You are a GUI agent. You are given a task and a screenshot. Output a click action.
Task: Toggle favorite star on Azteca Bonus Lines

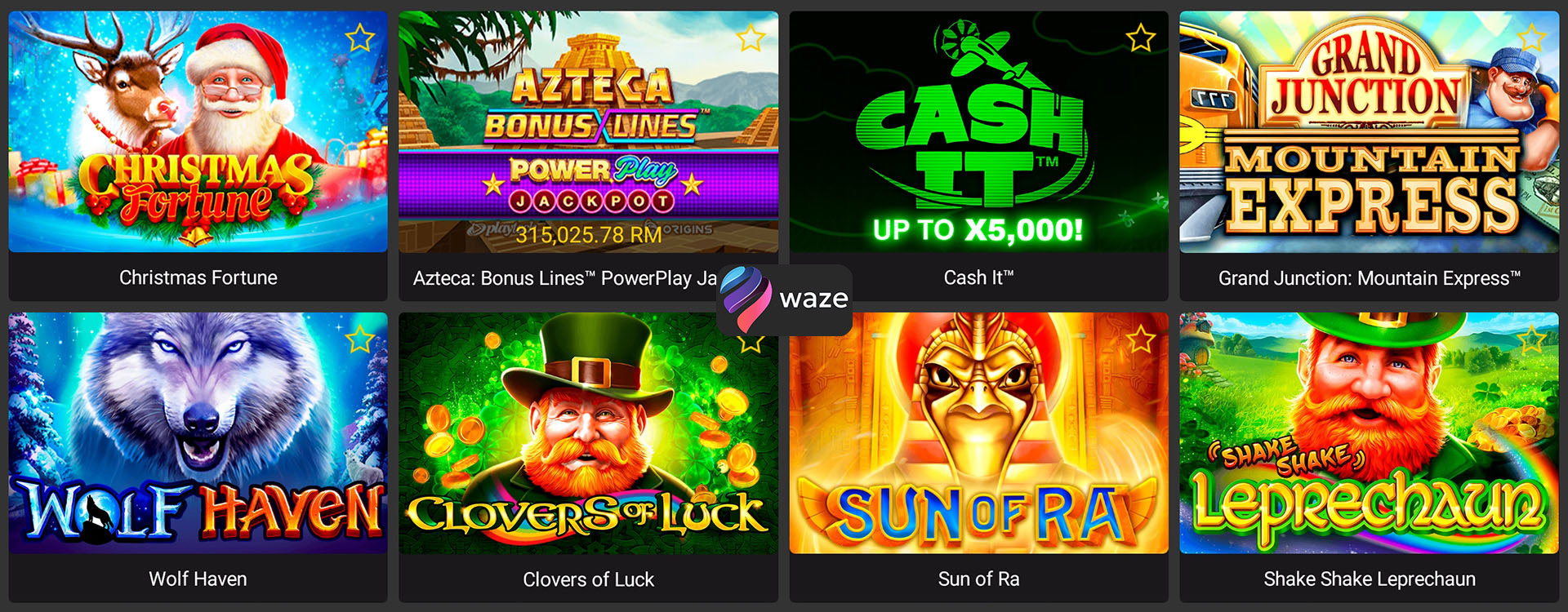pos(751,38)
